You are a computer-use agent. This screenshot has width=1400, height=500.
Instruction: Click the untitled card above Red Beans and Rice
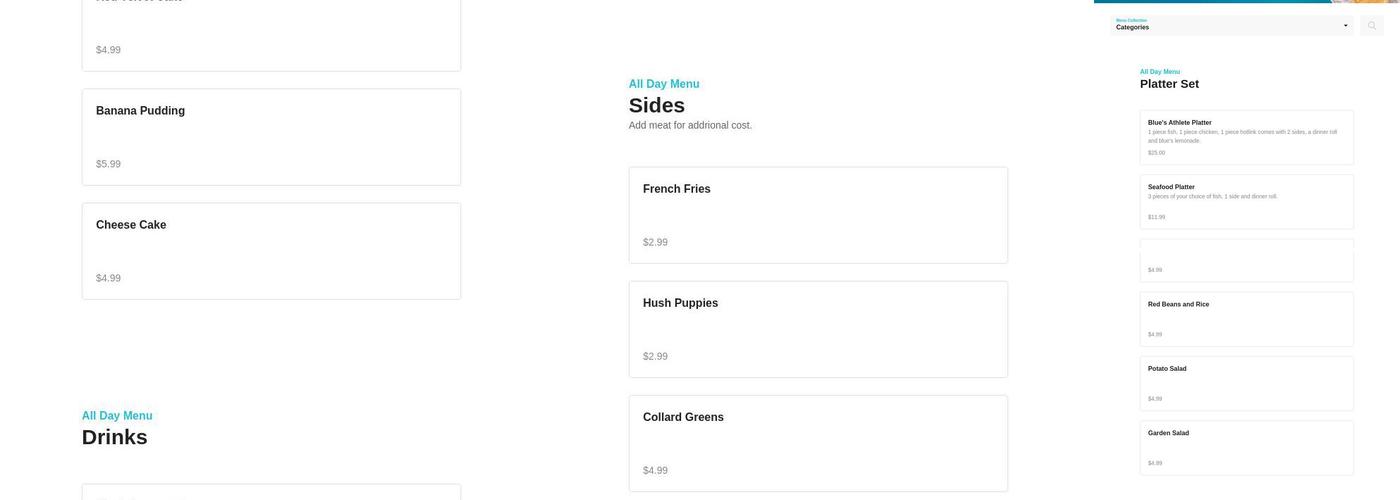tap(1246, 260)
